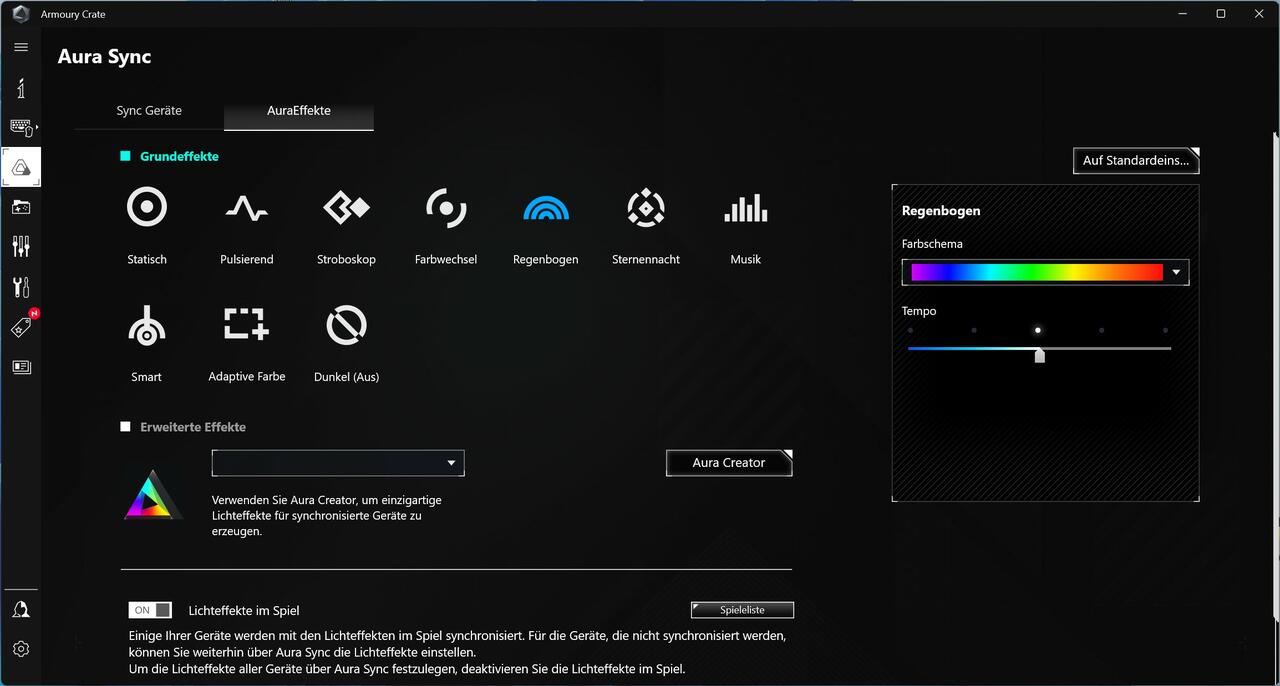Choose the Pulsierend effect icon
The image size is (1280, 686).
[246, 208]
